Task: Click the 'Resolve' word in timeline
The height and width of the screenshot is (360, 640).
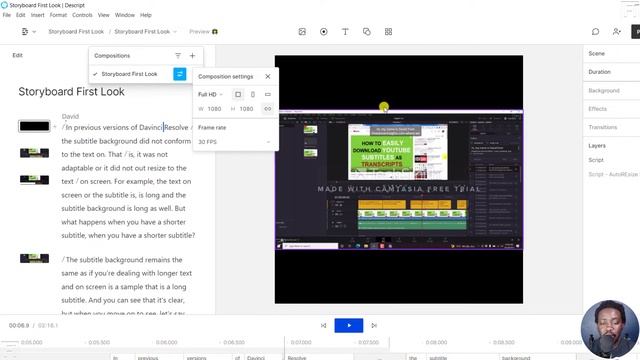Action: pyautogui.click(x=297, y=358)
